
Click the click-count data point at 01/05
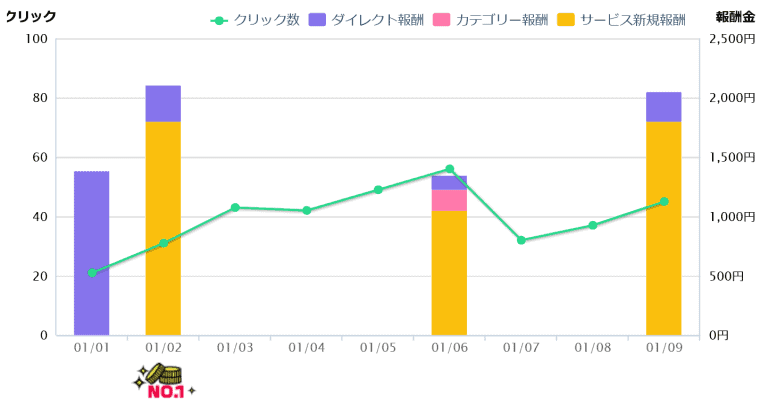[378, 190]
